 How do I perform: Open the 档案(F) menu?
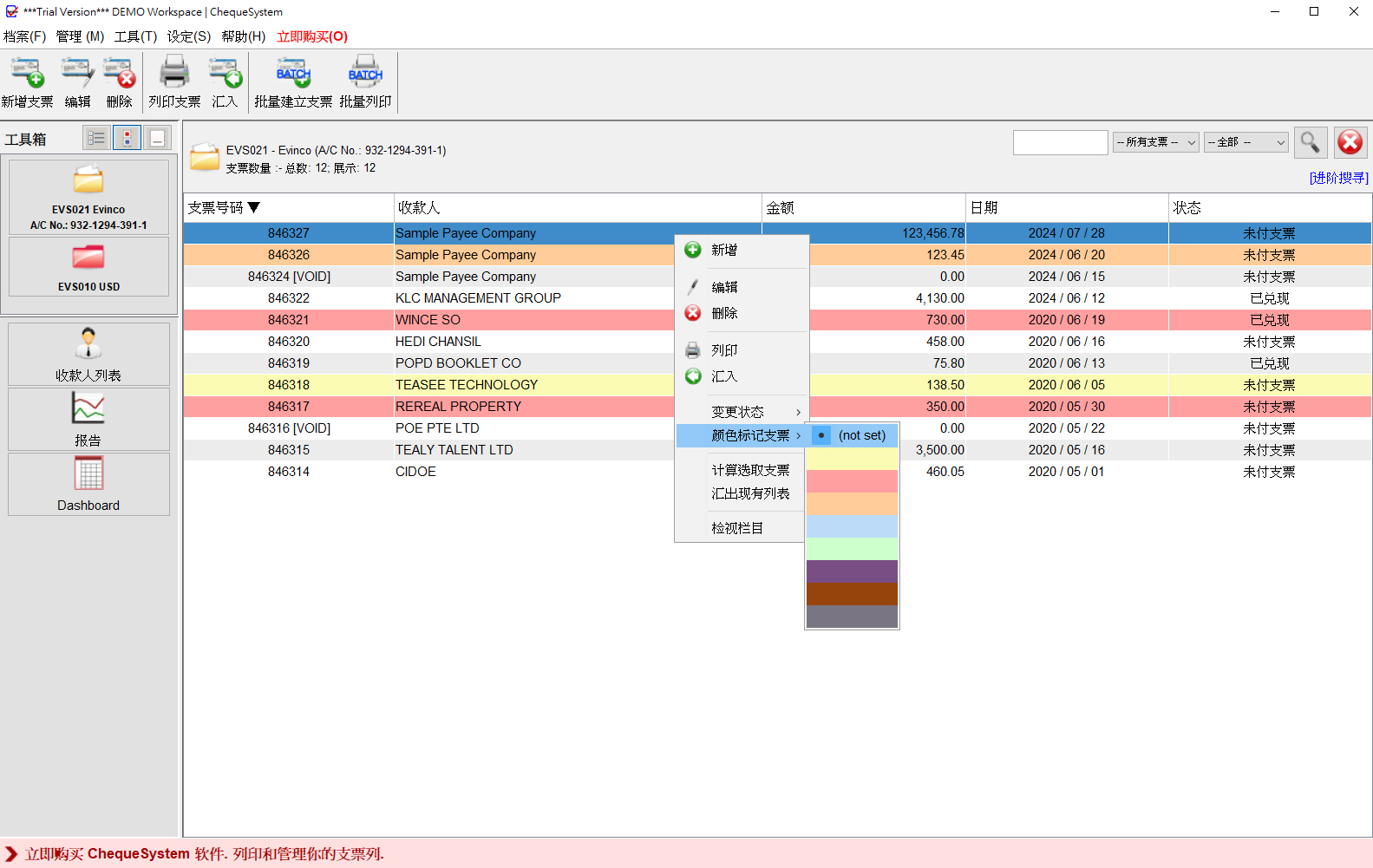(x=24, y=36)
